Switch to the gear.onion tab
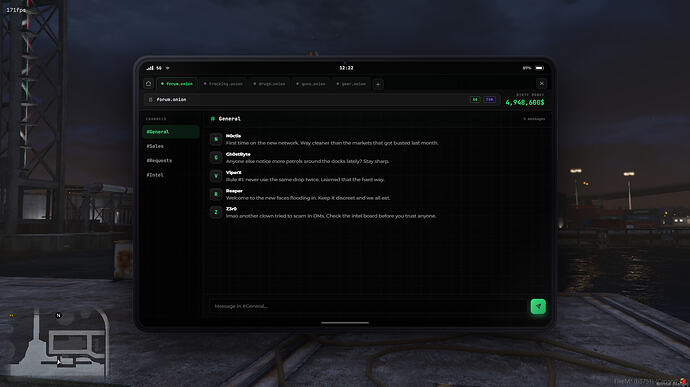 [351, 84]
